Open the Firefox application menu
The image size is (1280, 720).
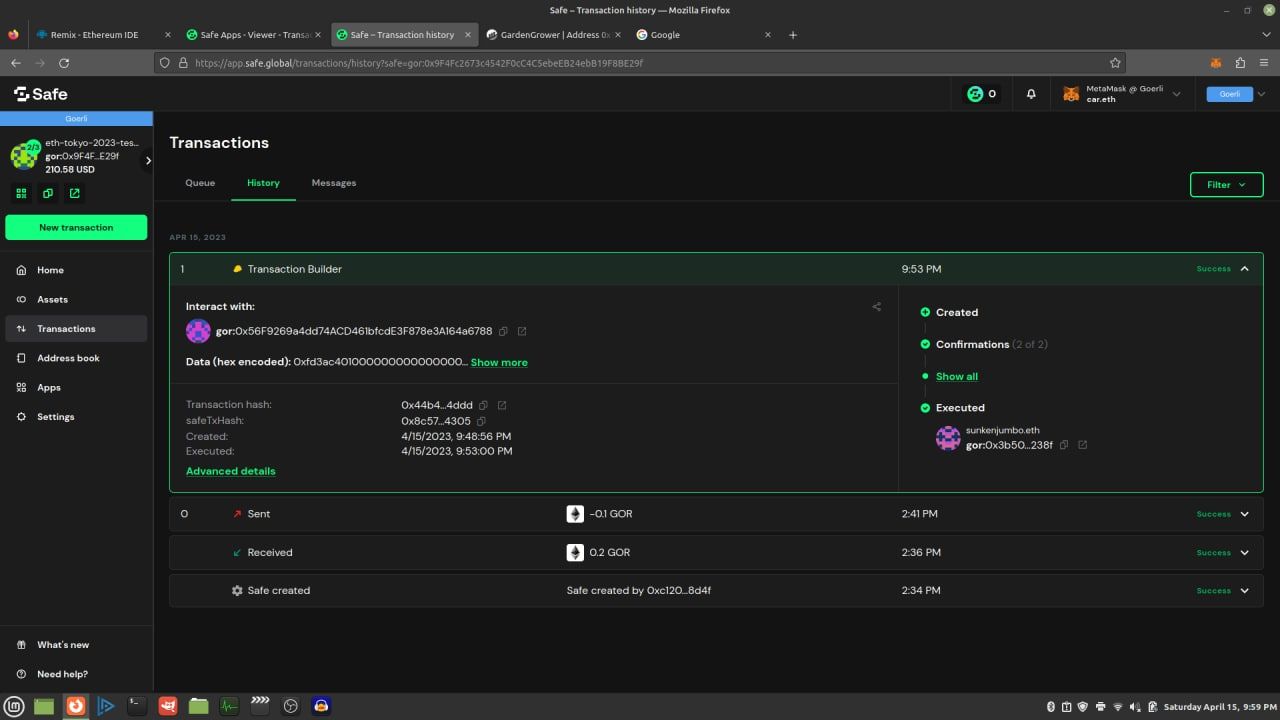(1265, 62)
